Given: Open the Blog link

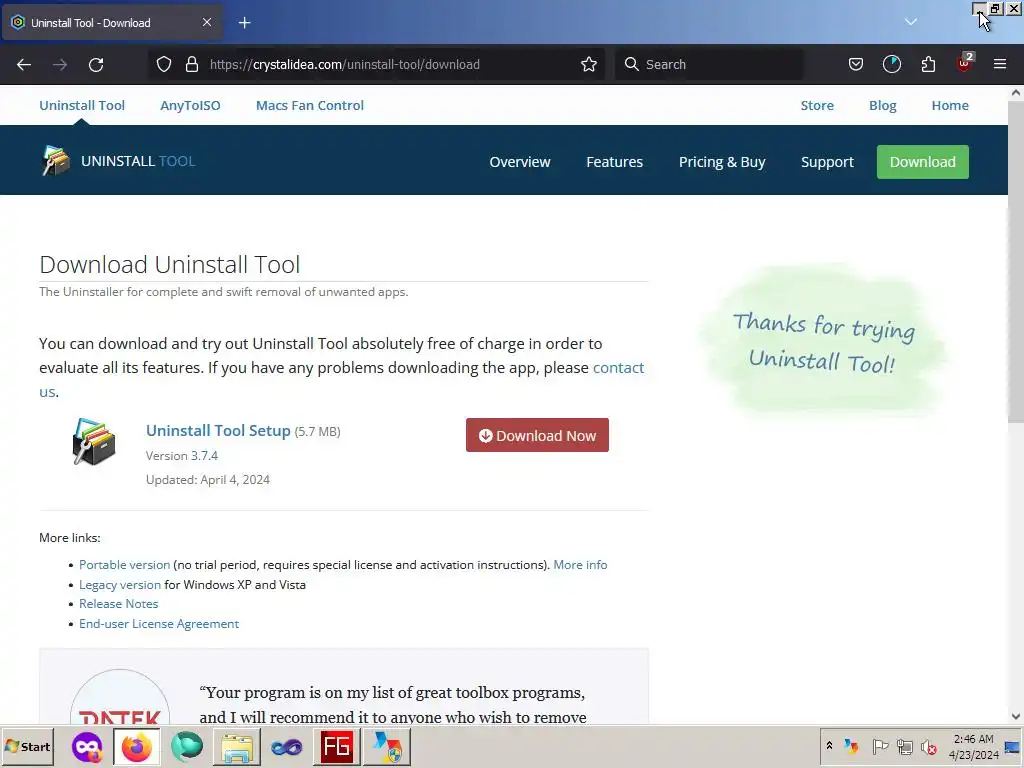Looking at the screenshot, I should [882, 105].
